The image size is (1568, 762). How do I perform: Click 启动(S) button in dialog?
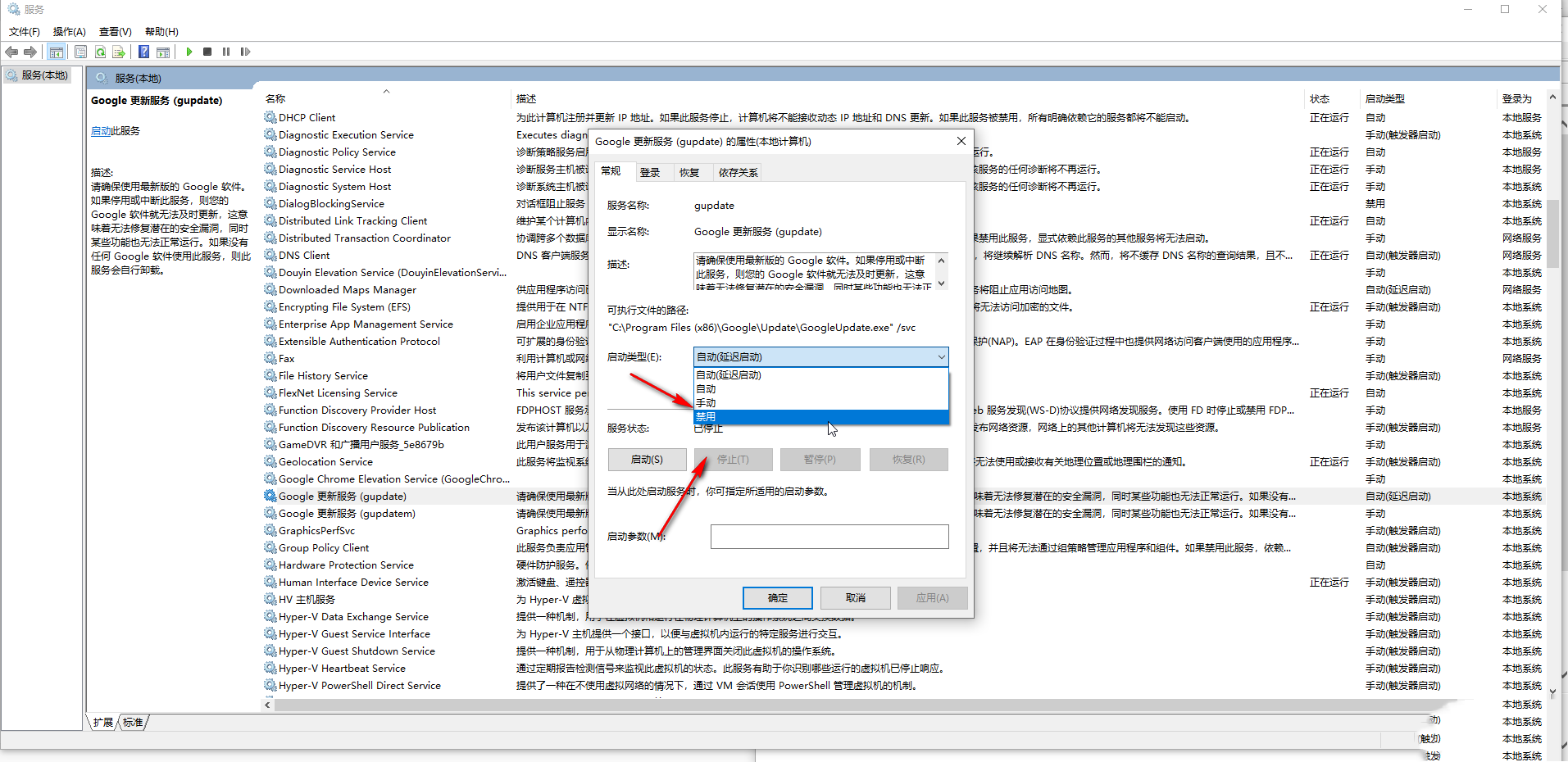tap(647, 460)
